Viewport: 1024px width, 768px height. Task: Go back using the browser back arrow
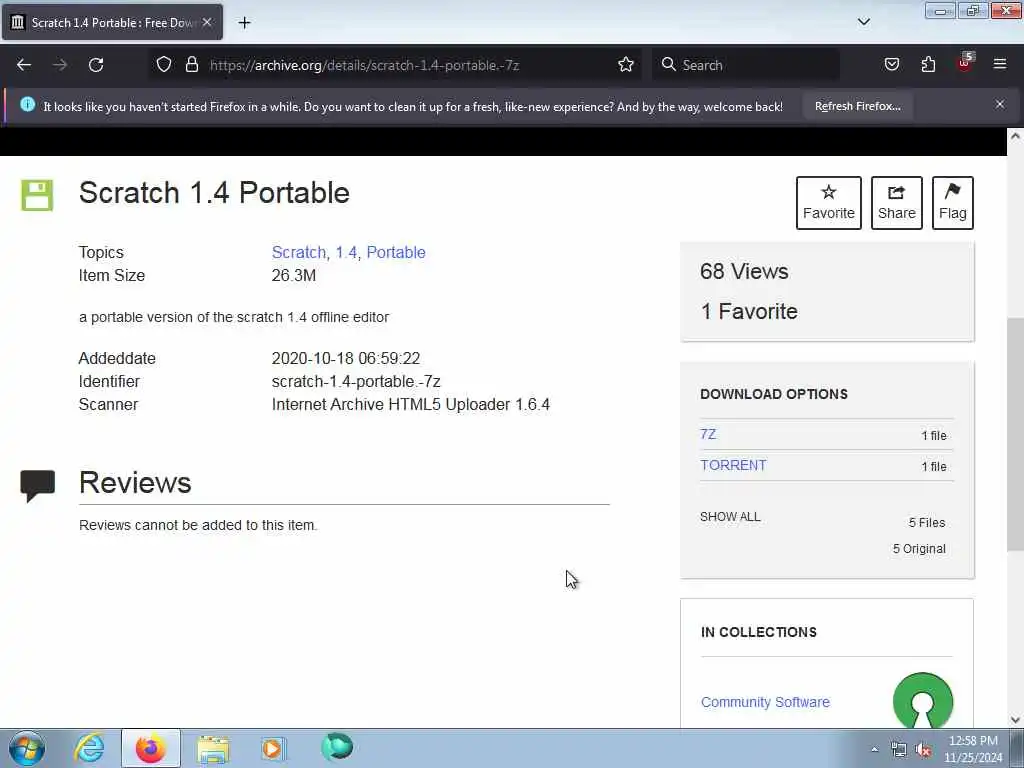24,65
